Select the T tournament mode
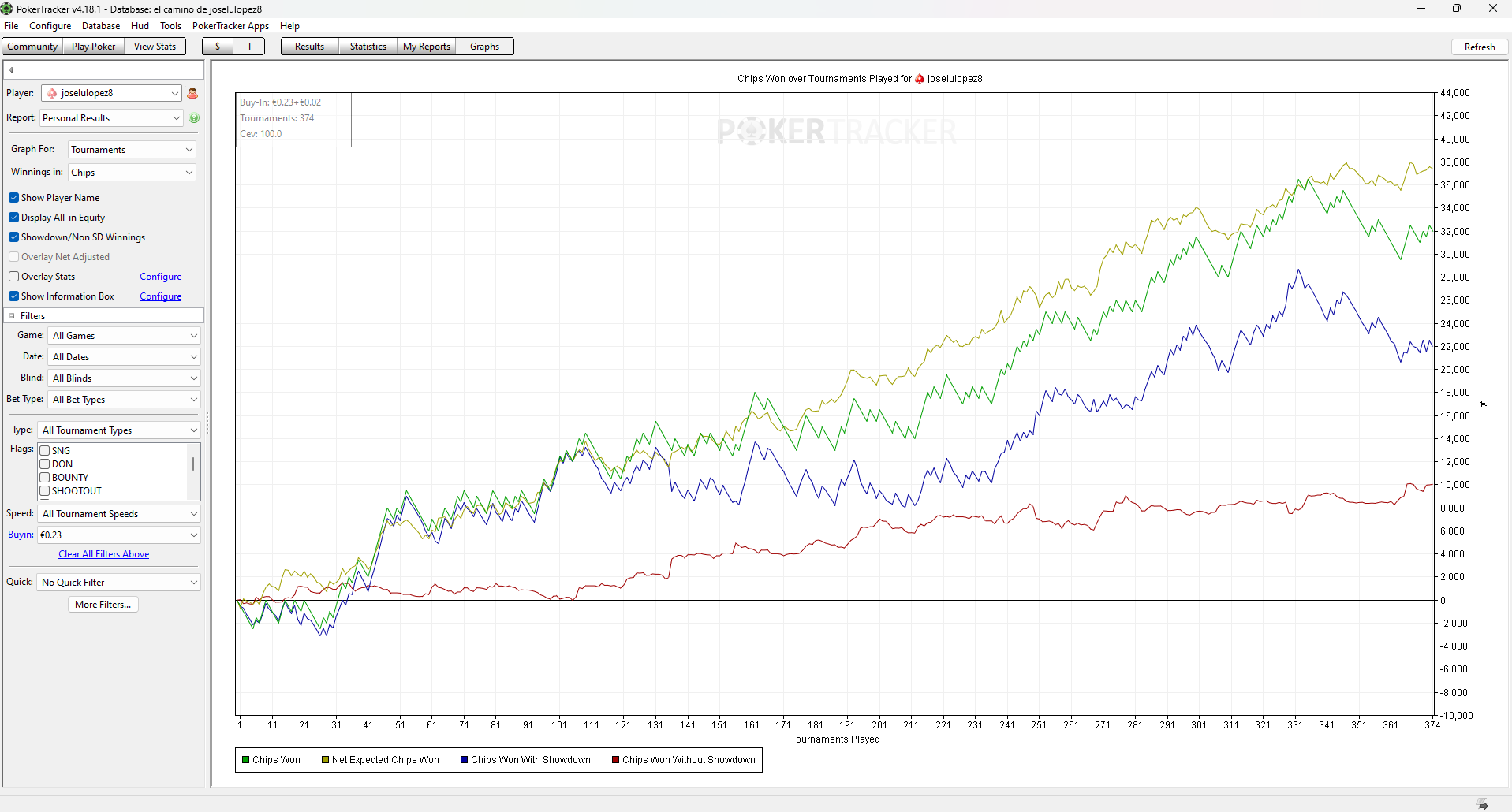The width and height of the screenshot is (1512, 812). 249,47
